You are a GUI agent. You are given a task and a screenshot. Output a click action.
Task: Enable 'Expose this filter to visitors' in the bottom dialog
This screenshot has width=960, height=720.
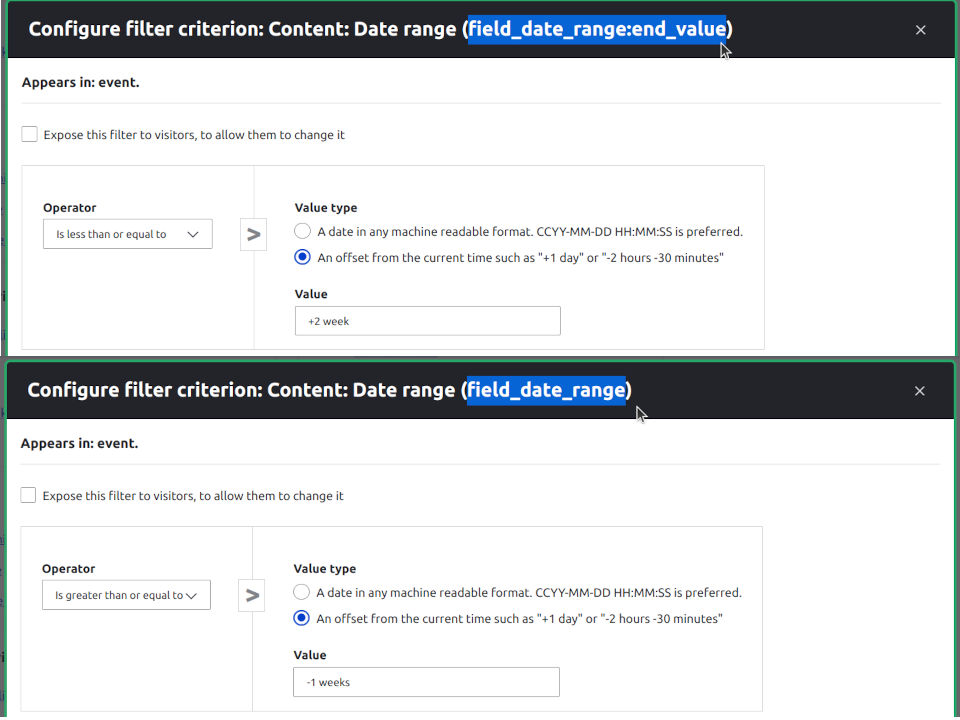coord(28,495)
